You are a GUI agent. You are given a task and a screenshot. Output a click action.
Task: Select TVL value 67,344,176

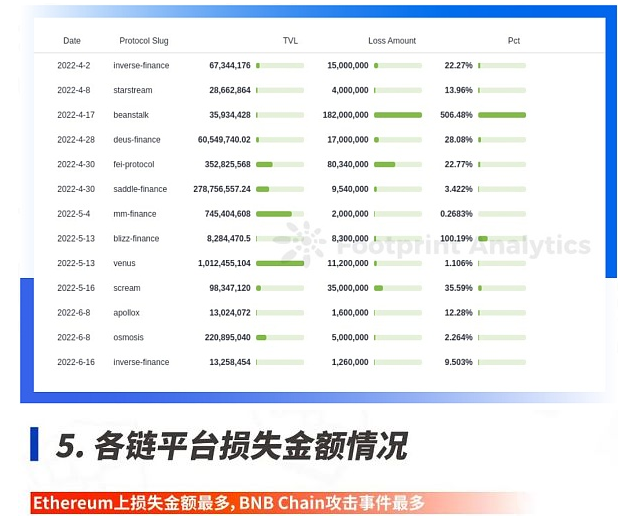tap(230, 65)
